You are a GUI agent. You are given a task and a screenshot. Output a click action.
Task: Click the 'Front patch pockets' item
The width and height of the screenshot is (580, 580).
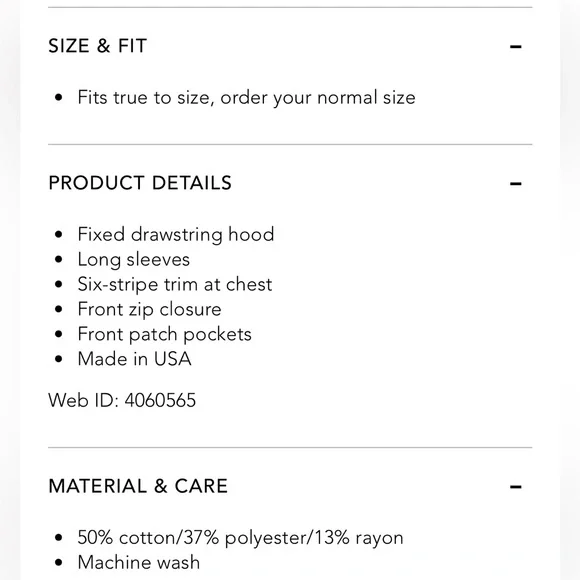[x=165, y=334]
